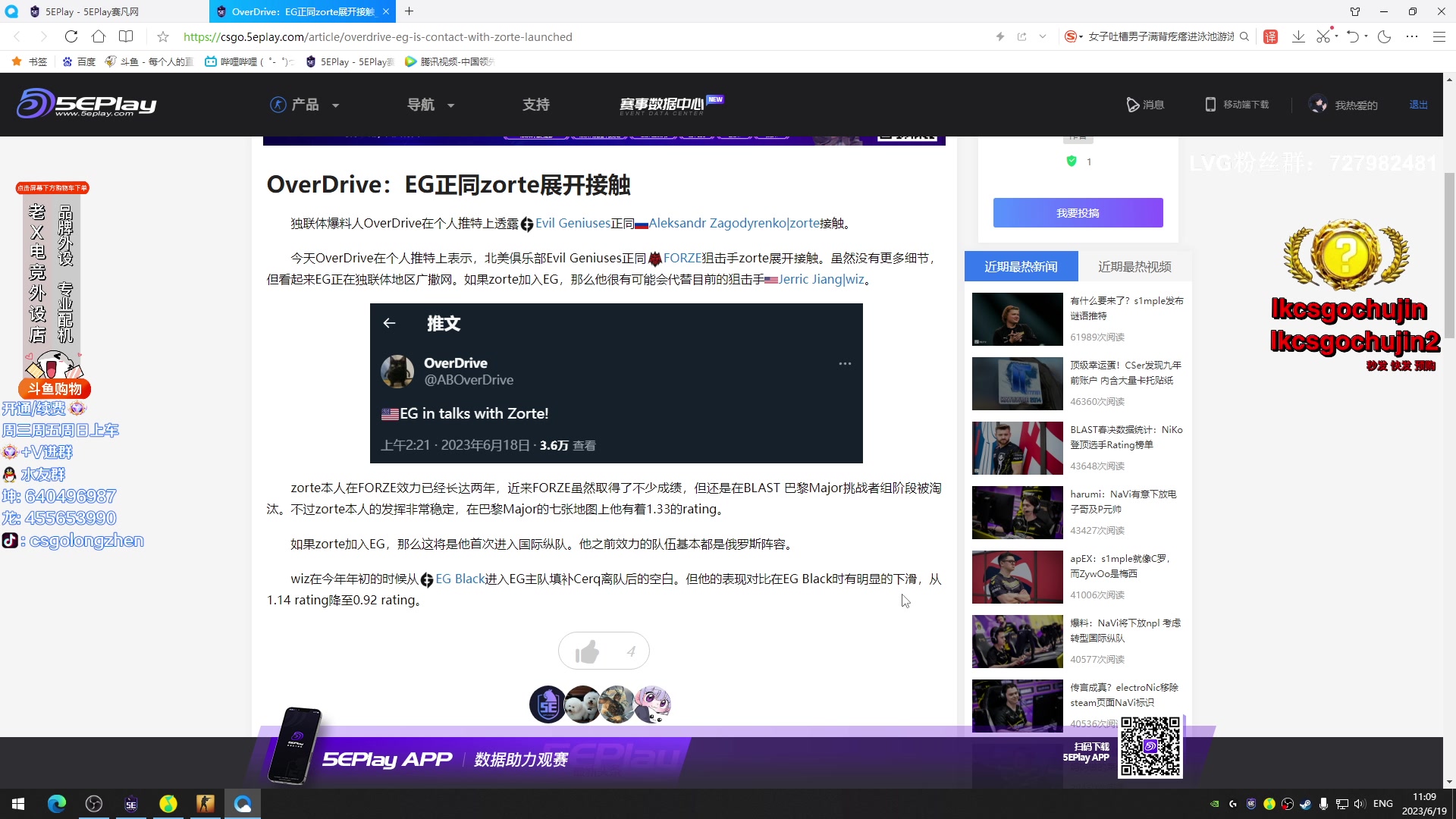Click 移动端下载 mobile download
The width and height of the screenshot is (1456, 819).
point(1237,105)
